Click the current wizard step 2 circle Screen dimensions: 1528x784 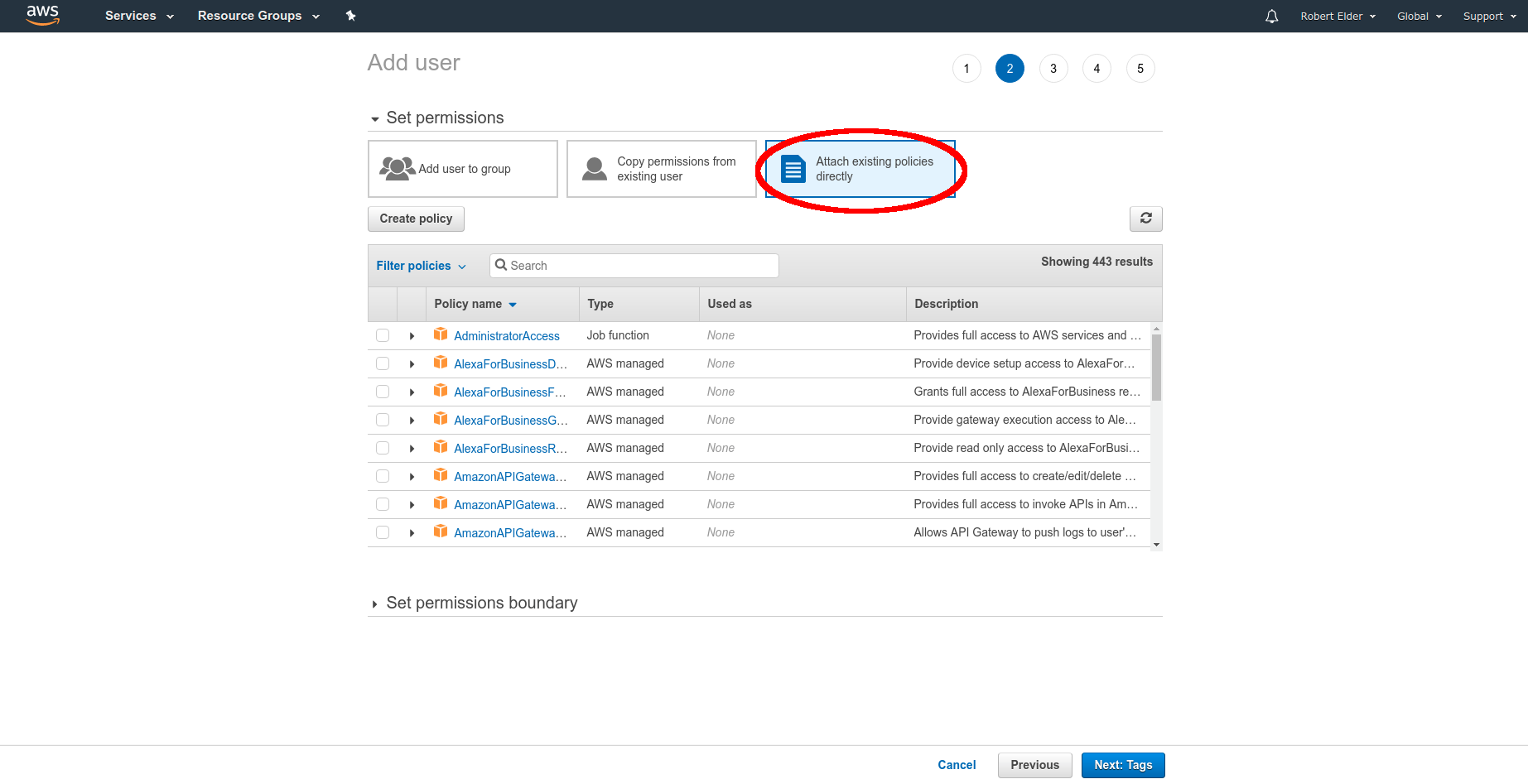click(1010, 69)
